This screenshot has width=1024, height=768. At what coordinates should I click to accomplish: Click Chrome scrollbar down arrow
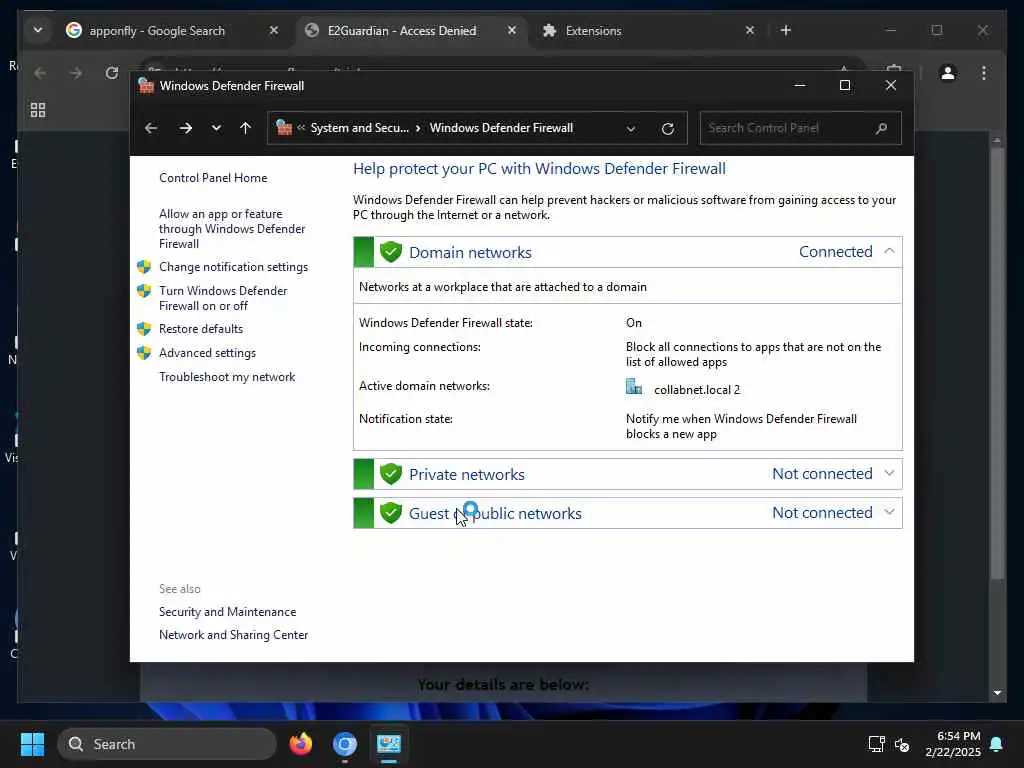(x=997, y=692)
